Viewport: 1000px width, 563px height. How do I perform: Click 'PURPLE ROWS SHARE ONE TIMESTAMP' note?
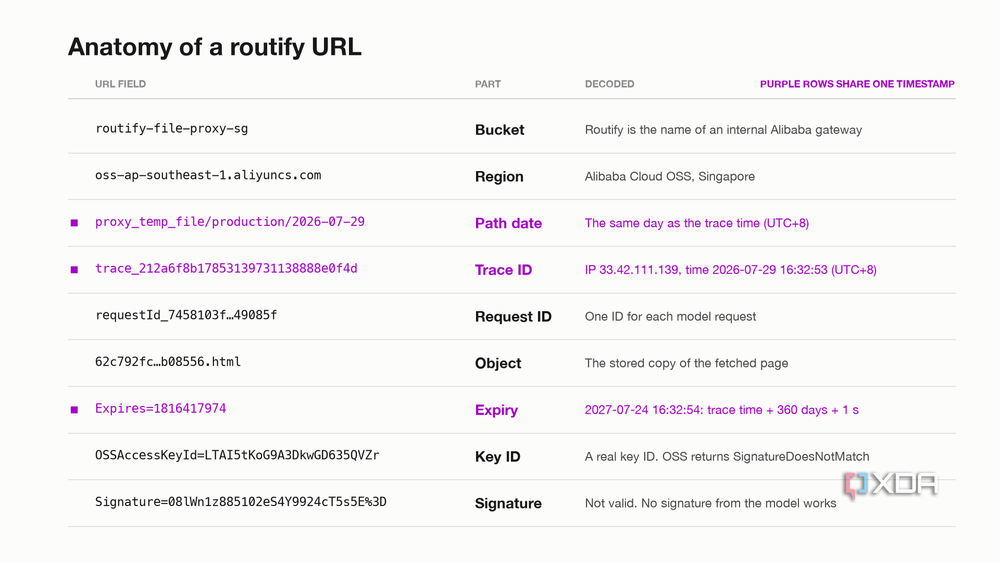click(857, 84)
